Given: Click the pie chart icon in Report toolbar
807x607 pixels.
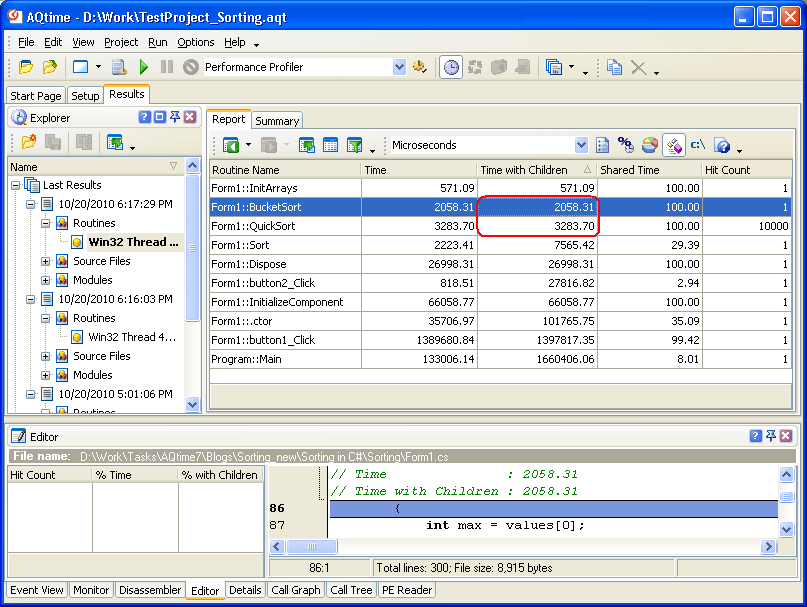Looking at the screenshot, I should coord(650,145).
